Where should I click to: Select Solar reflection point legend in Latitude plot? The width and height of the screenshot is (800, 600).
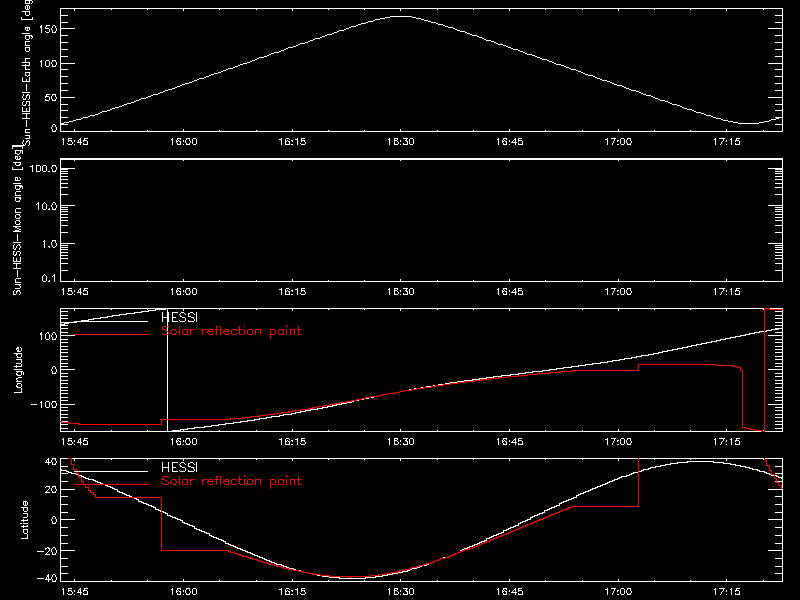tap(231, 481)
